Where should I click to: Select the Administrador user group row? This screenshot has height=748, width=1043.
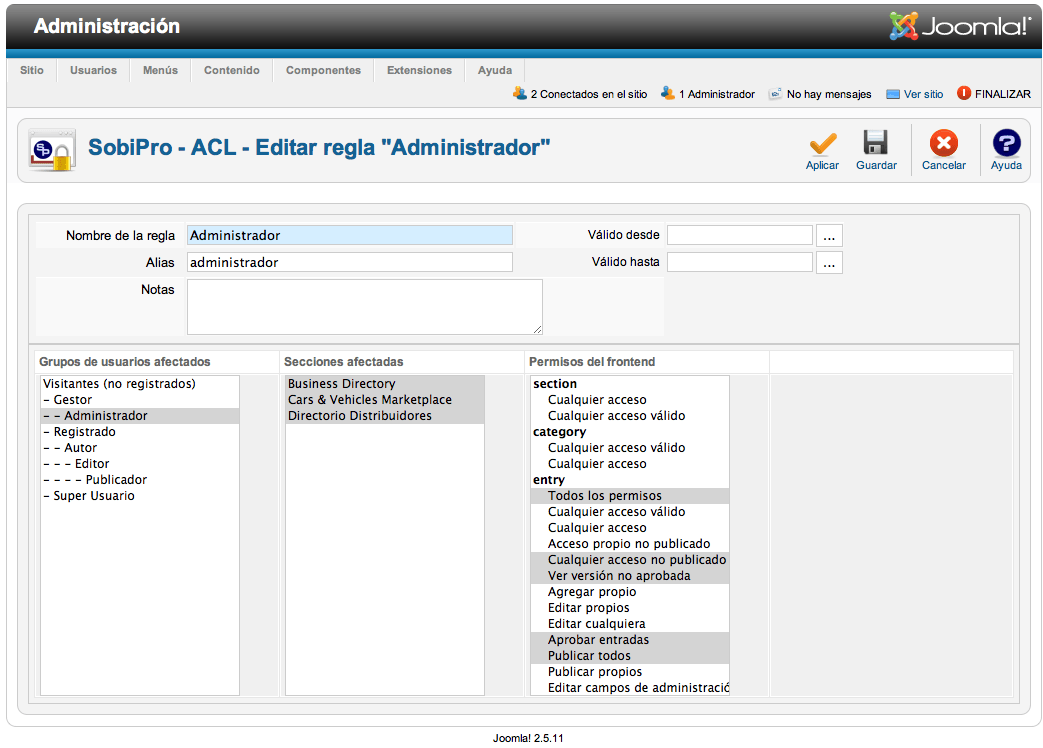140,416
